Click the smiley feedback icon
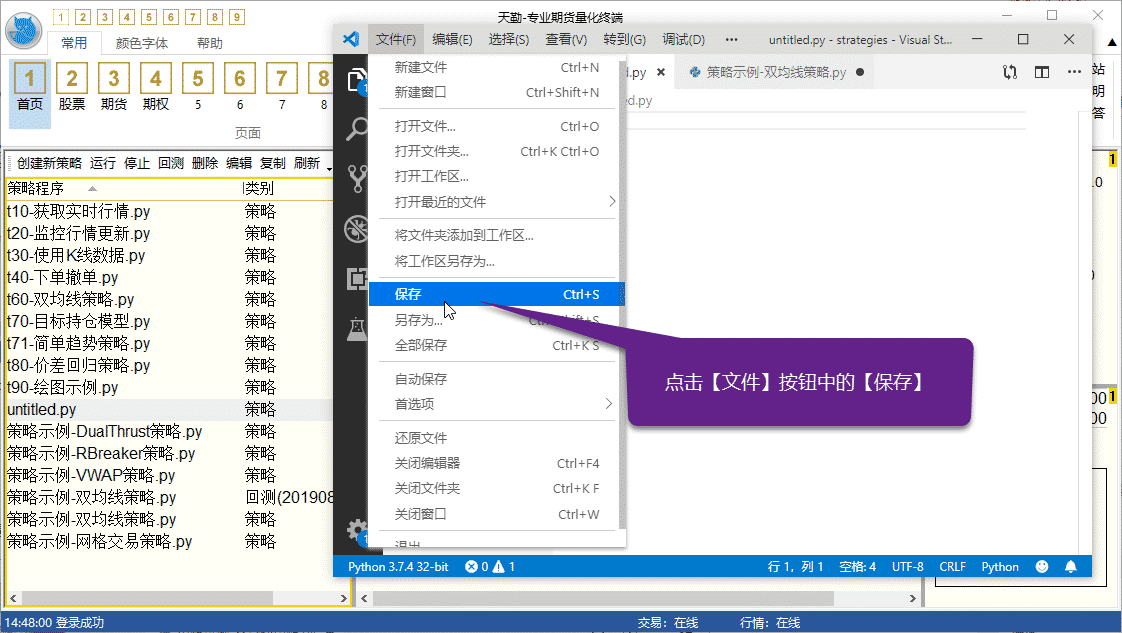 pos(1042,567)
